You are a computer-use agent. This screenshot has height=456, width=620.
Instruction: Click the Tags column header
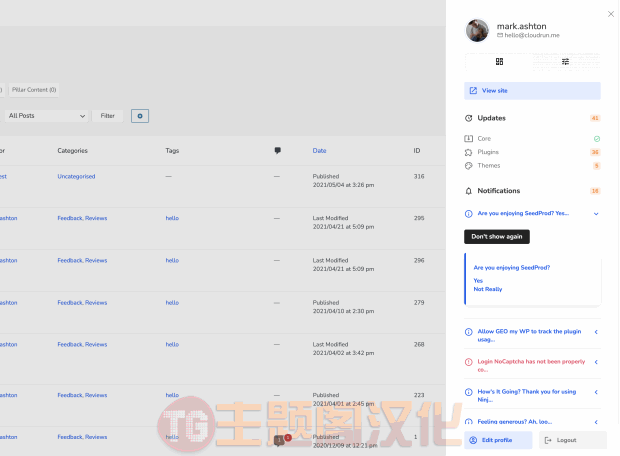pyautogui.click(x=172, y=151)
